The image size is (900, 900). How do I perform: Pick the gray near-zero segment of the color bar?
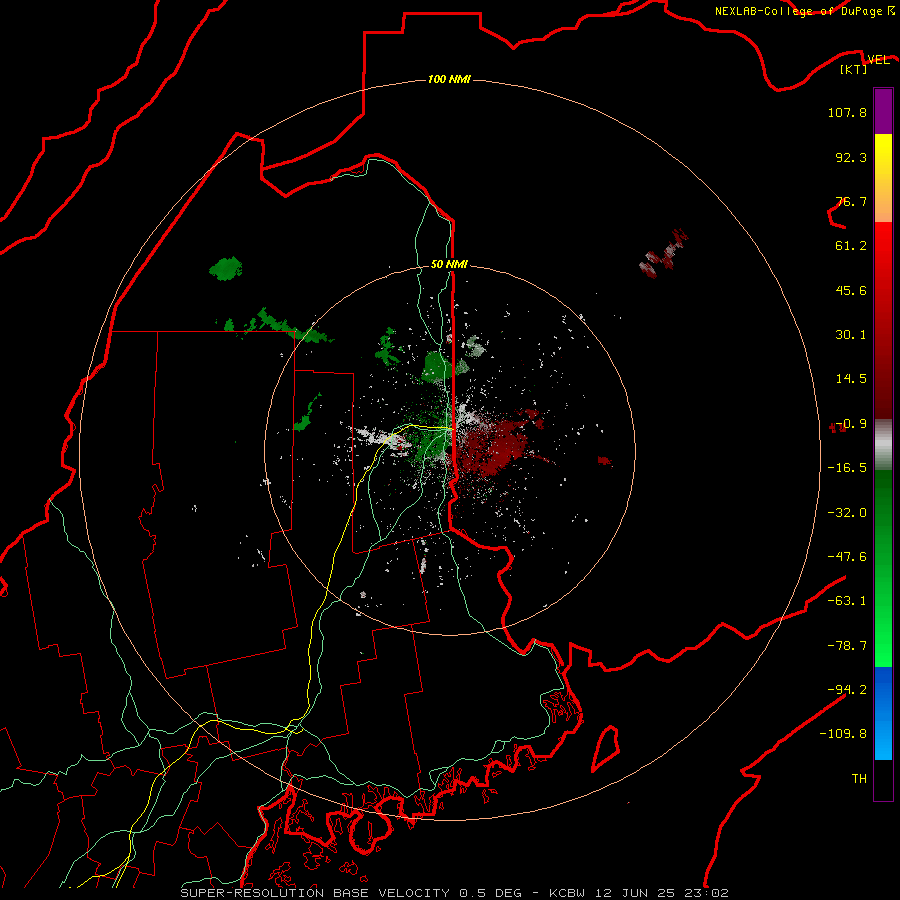tap(883, 445)
